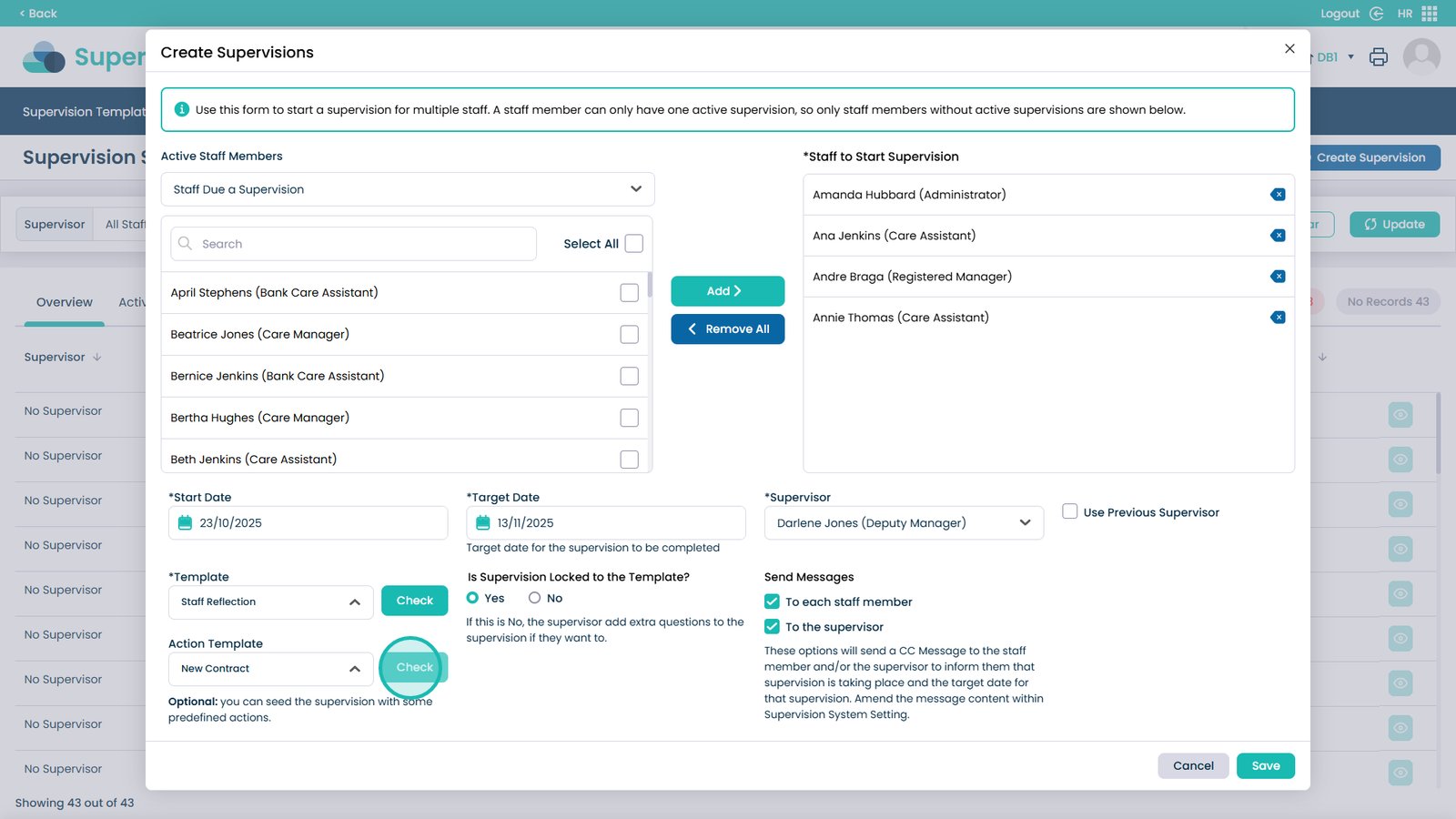
Task: Remove Ana Jenkins from supervision list
Action: pyautogui.click(x=1278, y=236)
